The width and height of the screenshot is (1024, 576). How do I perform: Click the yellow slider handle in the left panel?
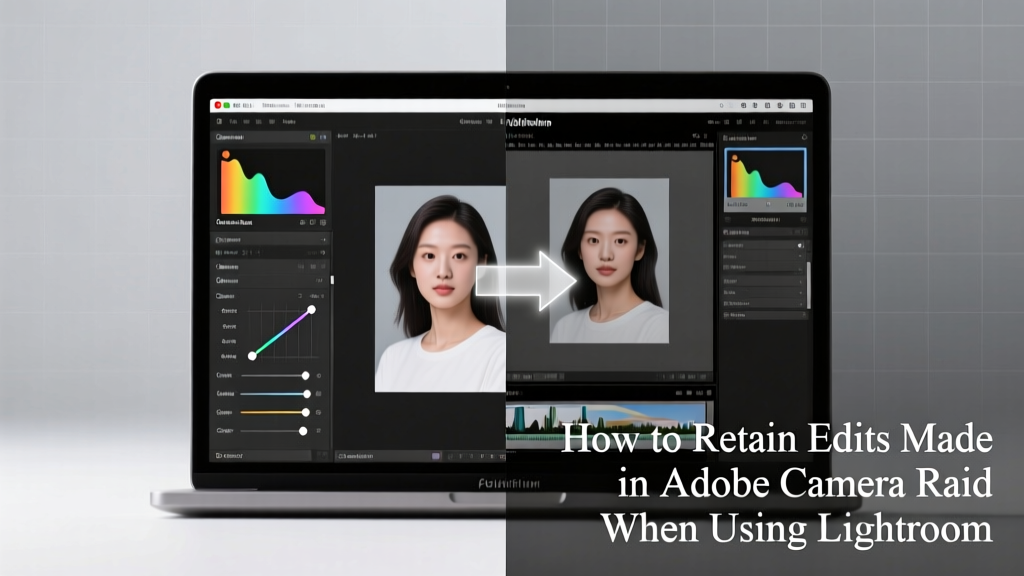tap(305, 412)
